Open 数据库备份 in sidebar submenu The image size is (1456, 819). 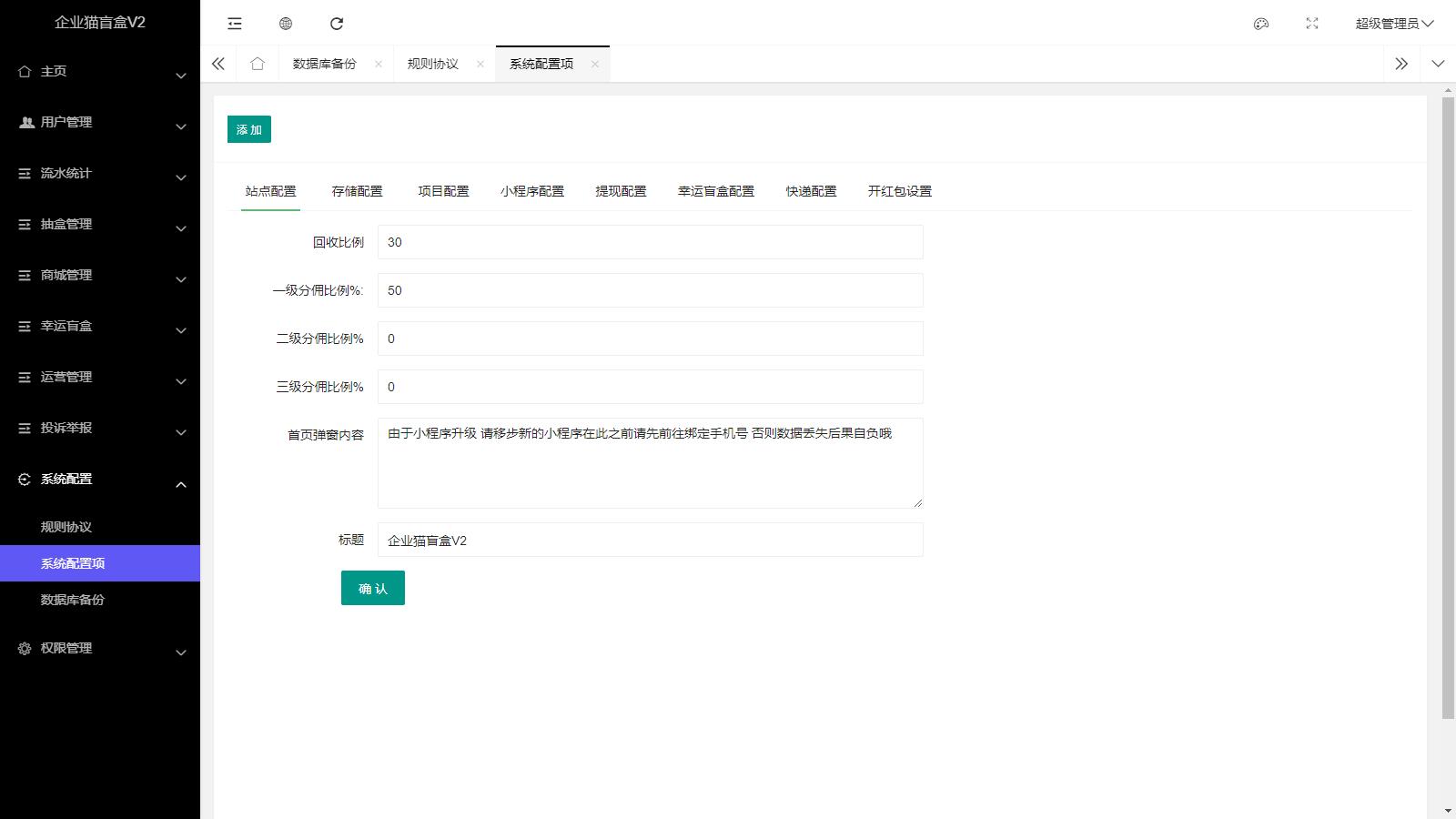tap(73, 600)
